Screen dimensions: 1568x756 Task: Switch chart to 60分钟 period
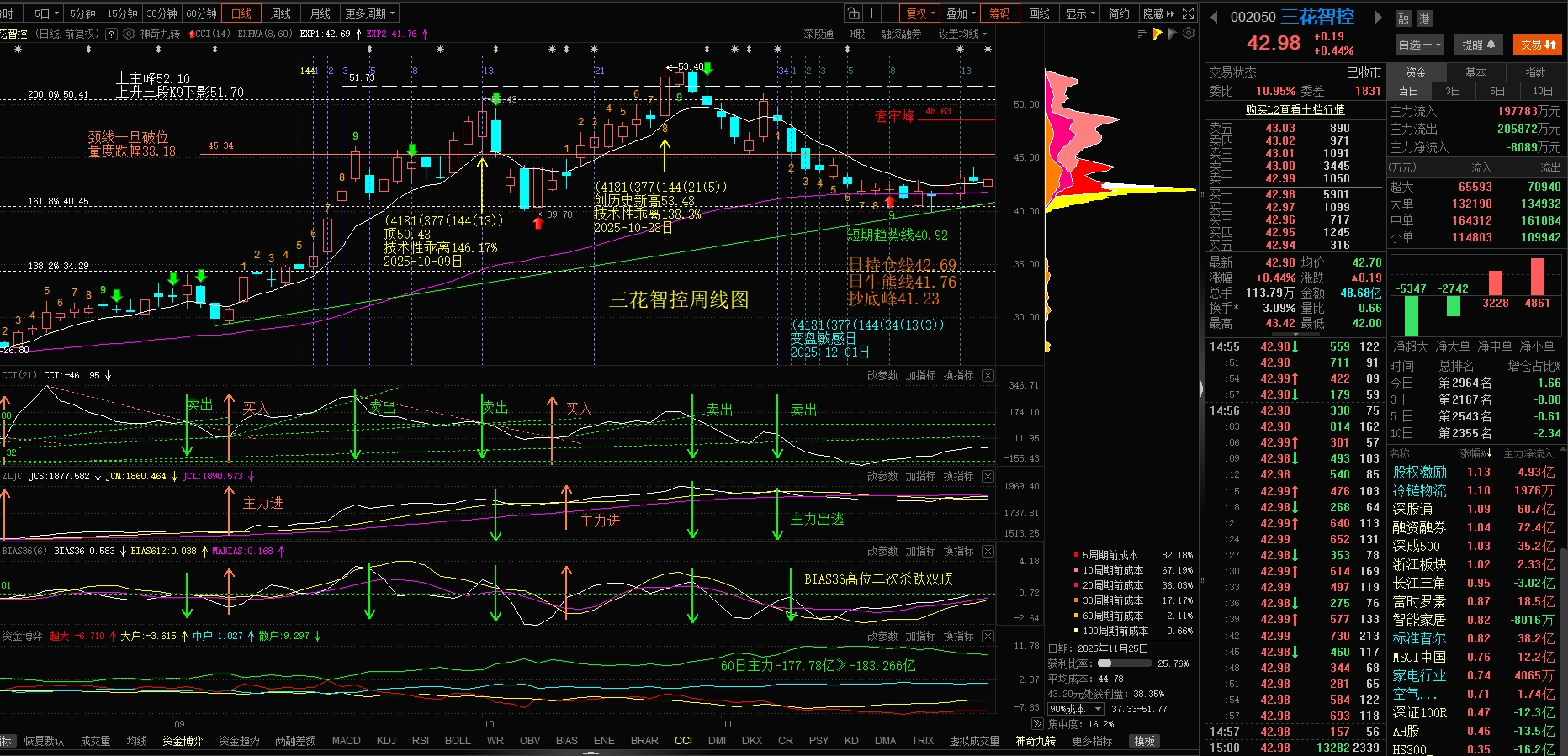(201, 13)
